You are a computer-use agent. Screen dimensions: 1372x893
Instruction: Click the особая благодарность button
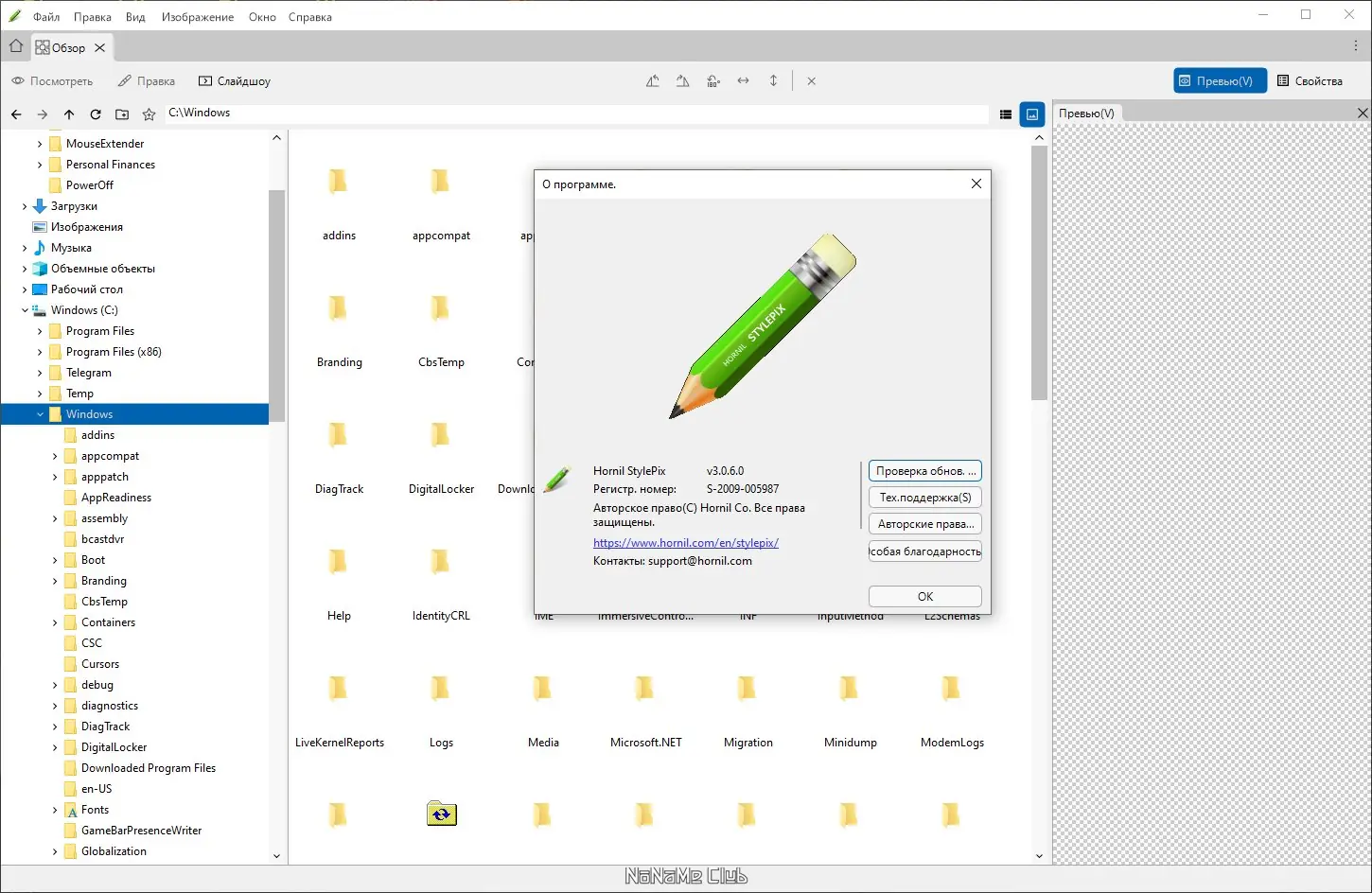(x=925, y=552)
